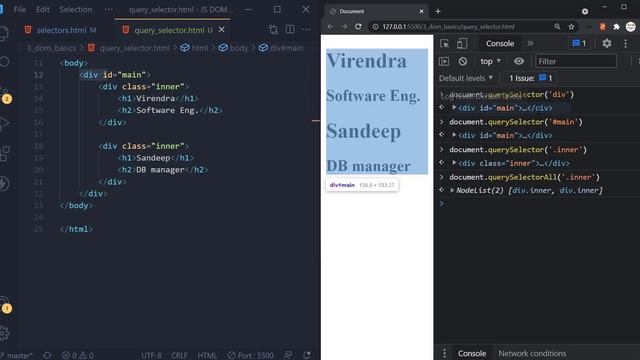Reload the browser page
Viewport: 640px width, 360px height.
(358, 27)
